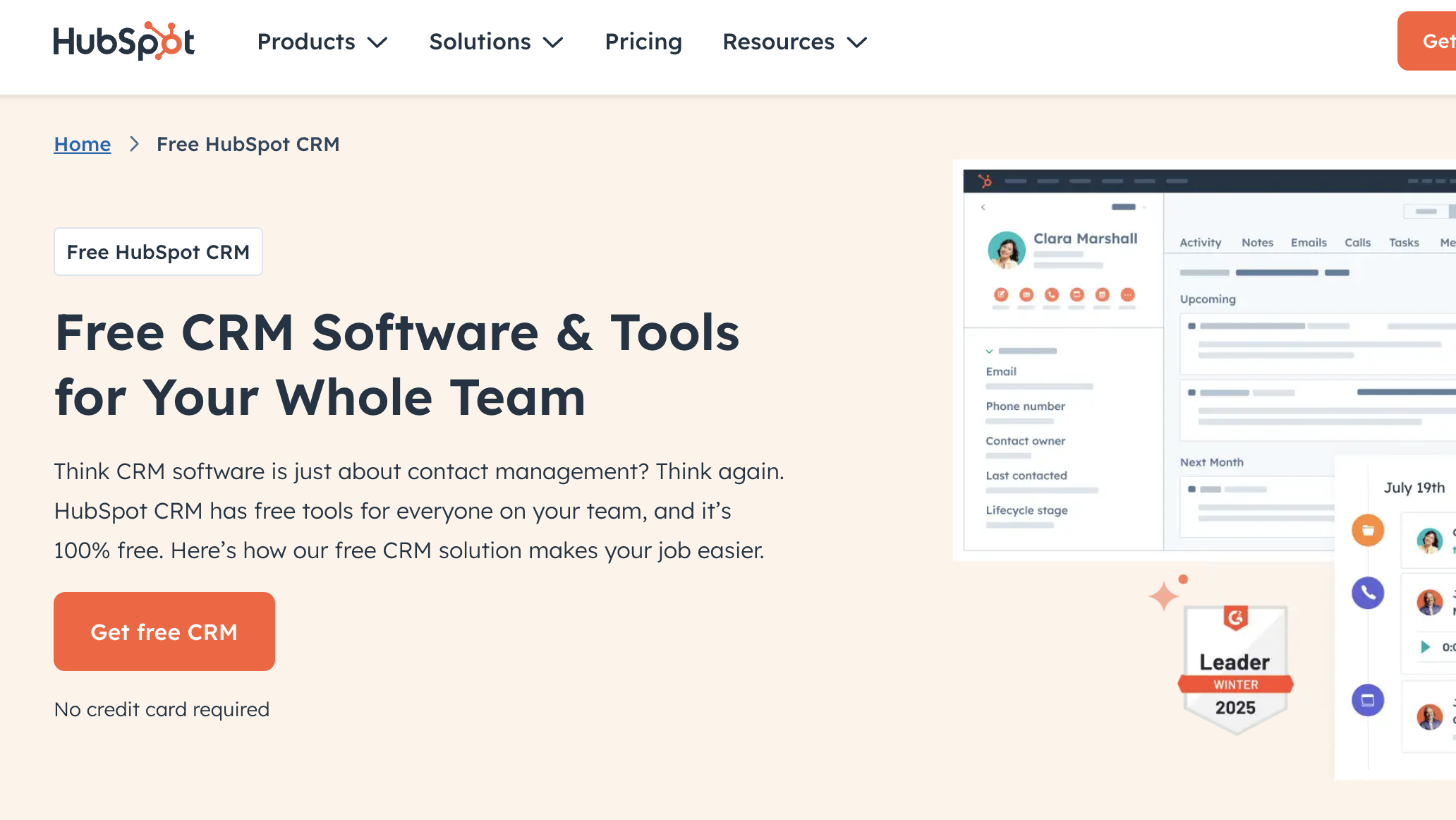This screenshot has width=1456, height=820.
Task: Click the Upcoming section heading
Action: tap(1208, 299)
